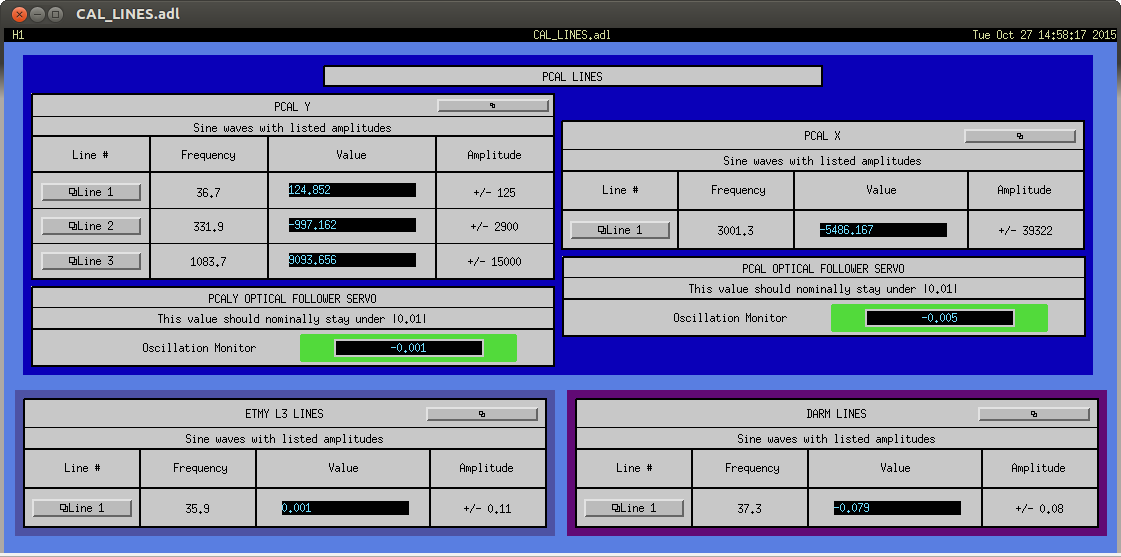Click amplitude cell +/- 39322
The height and width of the screenshot is (557, 1121).
[1025, 230]
